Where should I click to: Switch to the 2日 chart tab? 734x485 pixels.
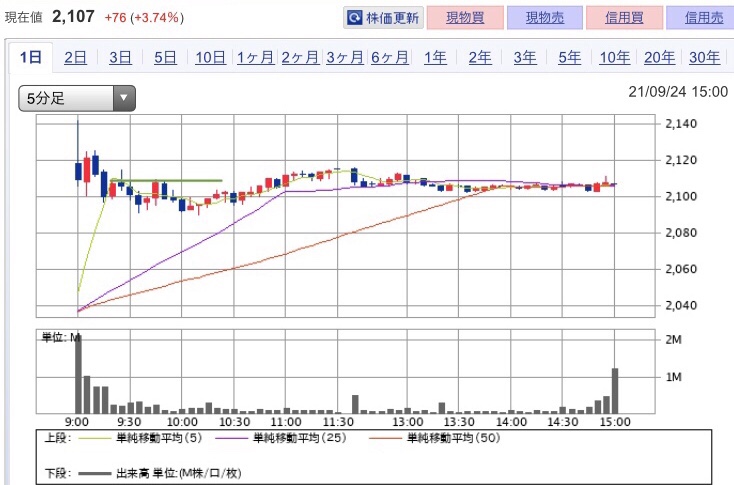click(x=75, y=58)
